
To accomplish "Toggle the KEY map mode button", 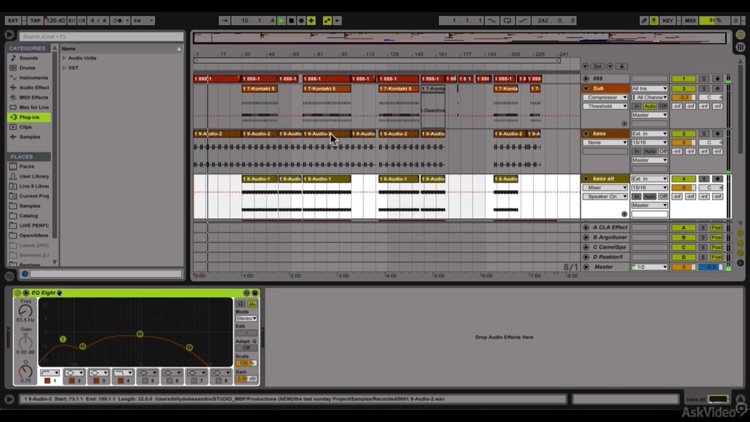I will (668, 21).
